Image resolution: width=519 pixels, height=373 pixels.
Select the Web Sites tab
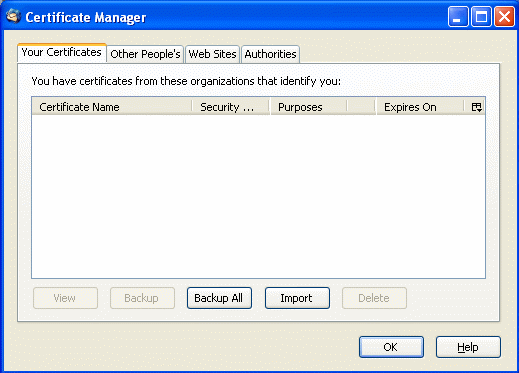click(x=212, y=54)
